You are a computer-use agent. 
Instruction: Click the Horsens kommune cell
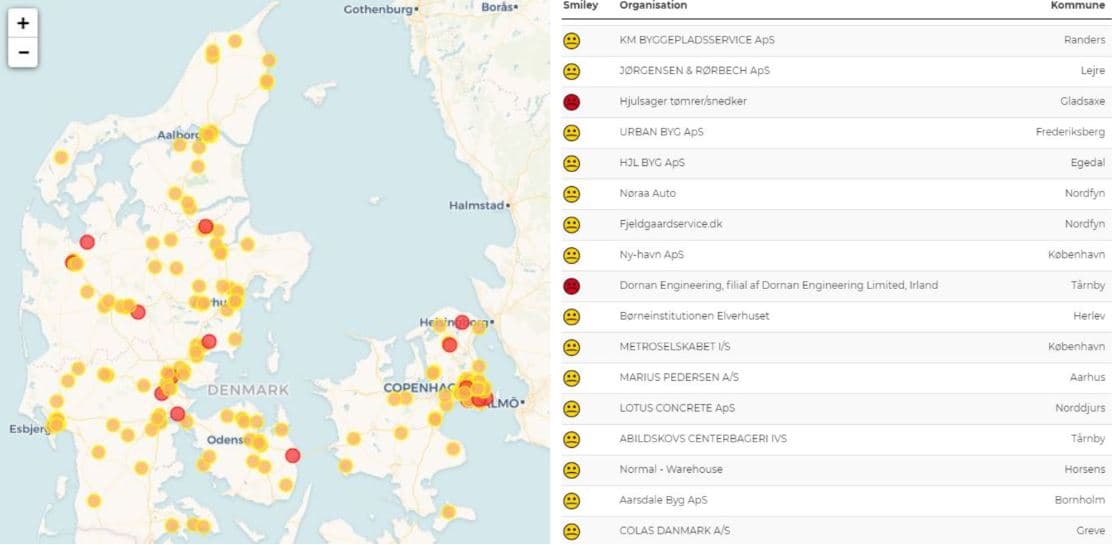click(1084, 469)
